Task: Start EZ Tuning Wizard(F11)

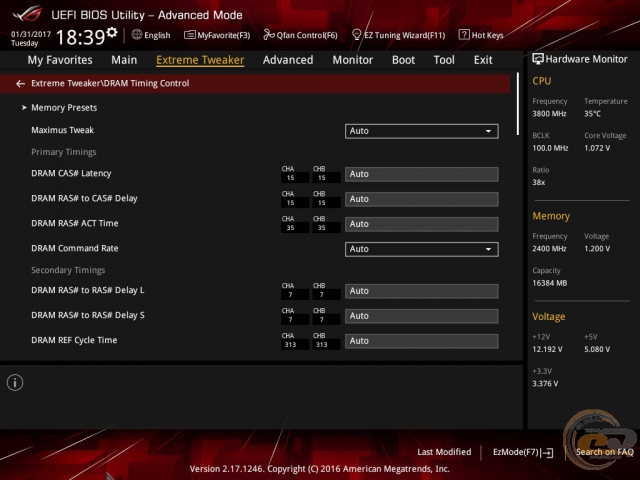Action: coord(404,36)
